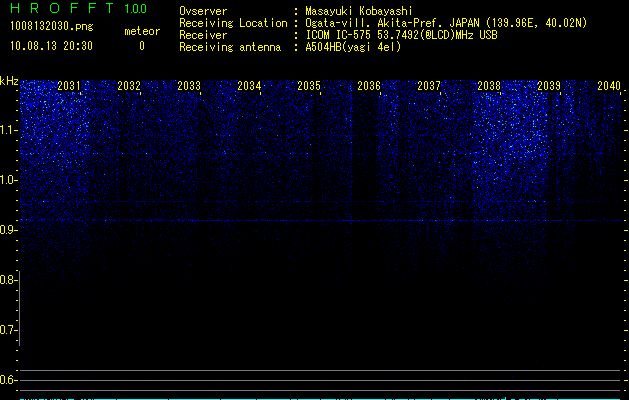629x400 pixels.
Task: Click the 2040 time marker
Action: (x=609, y=86)
